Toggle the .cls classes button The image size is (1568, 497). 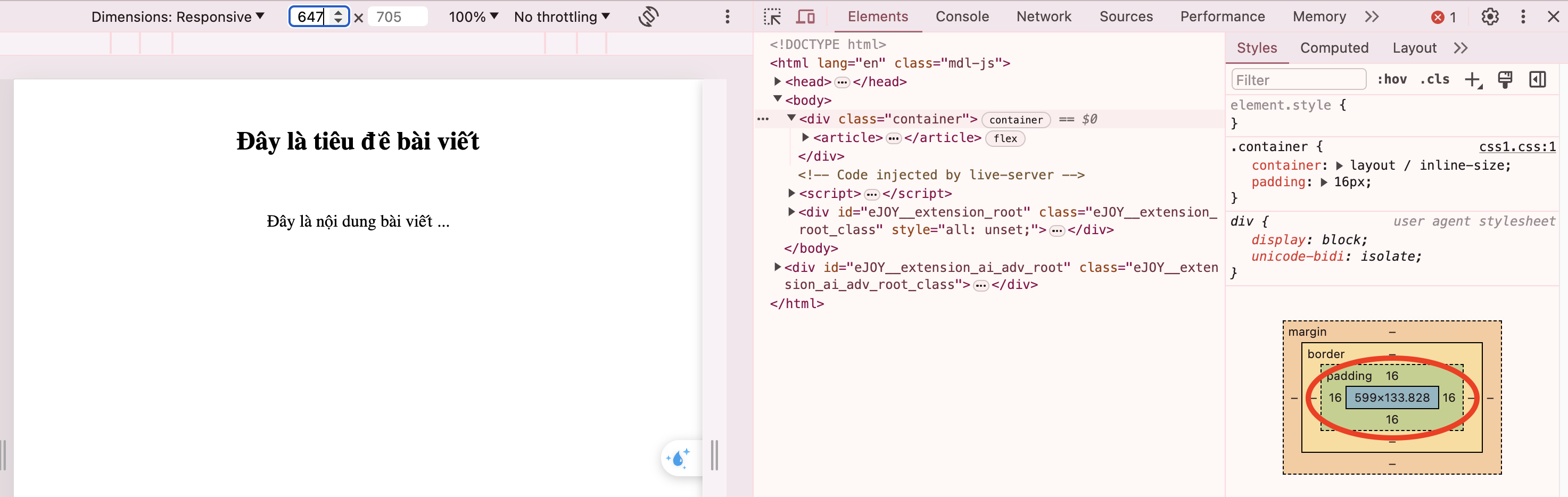click(x=1435, y=80)
